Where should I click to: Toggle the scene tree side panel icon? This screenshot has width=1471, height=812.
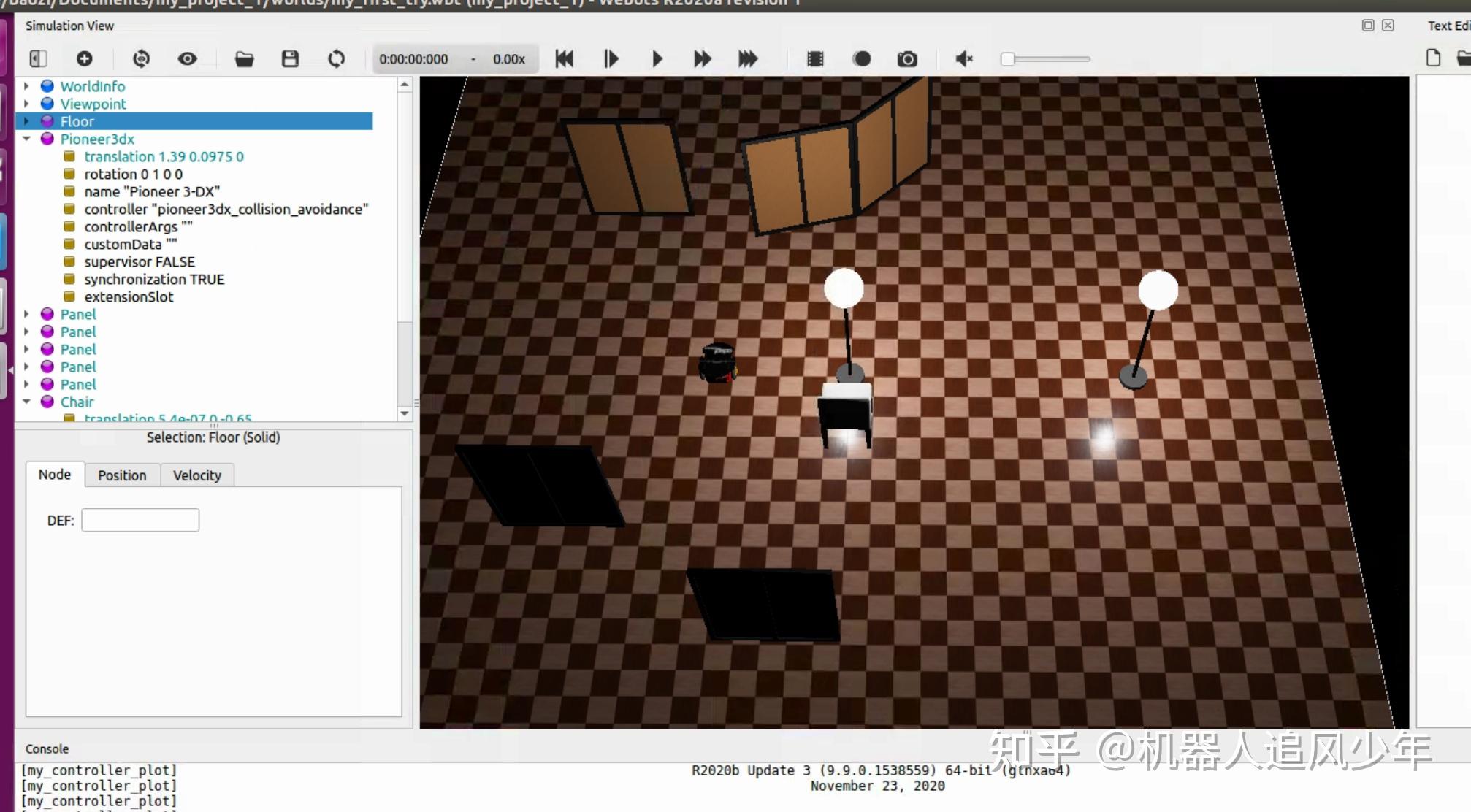coord(38,58)
